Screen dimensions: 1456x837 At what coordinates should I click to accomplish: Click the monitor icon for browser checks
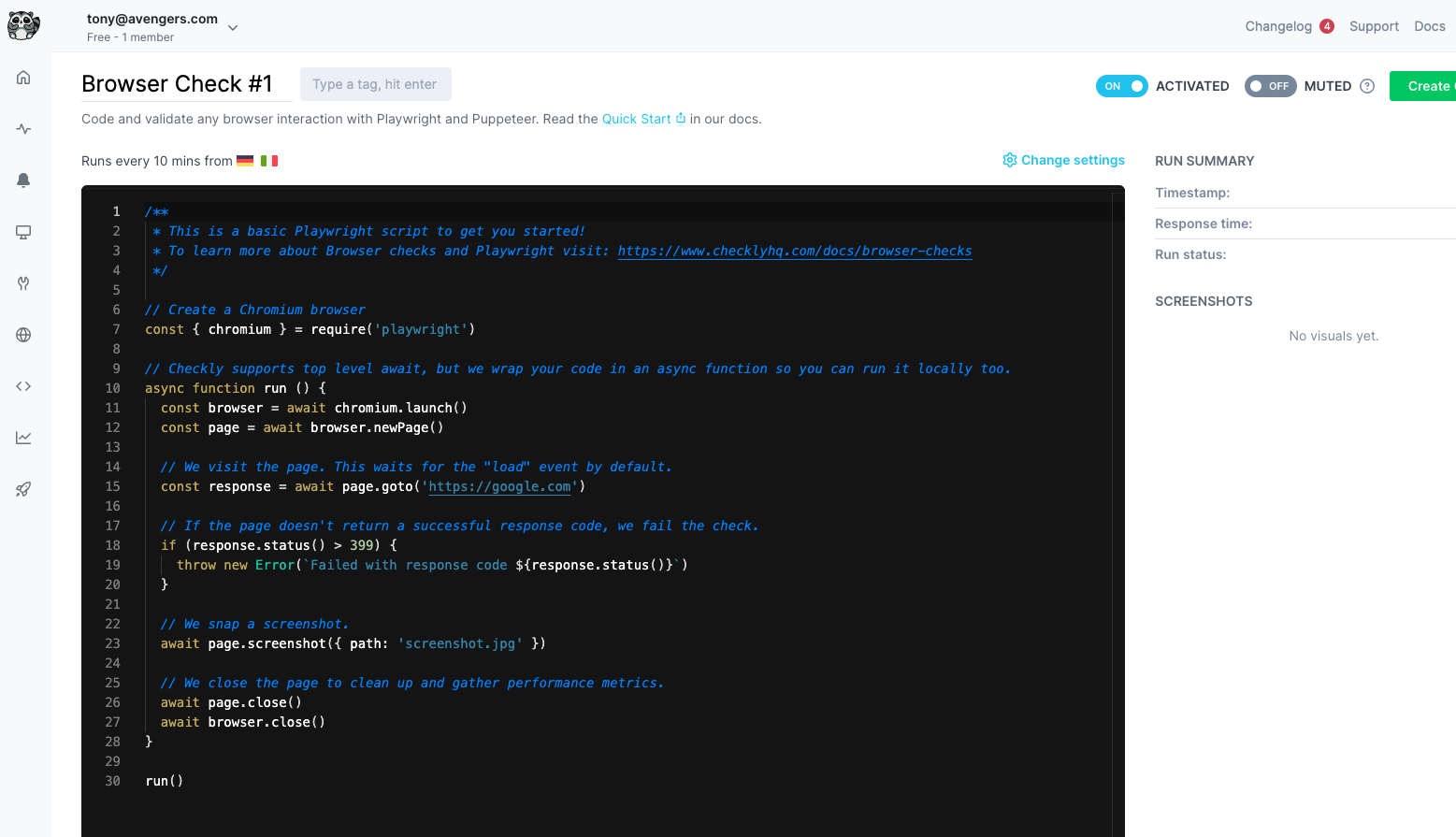pos(22,232)
